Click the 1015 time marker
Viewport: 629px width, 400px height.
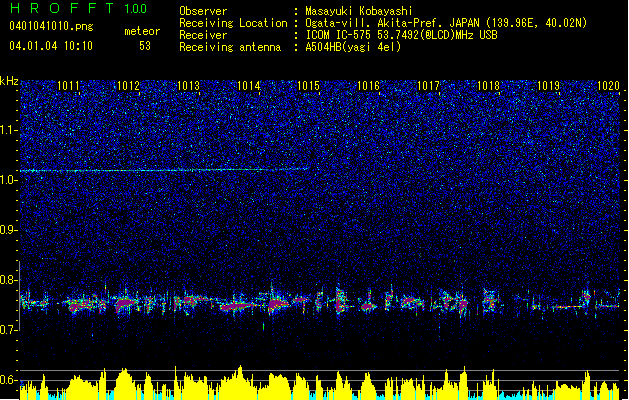point(308,86)
